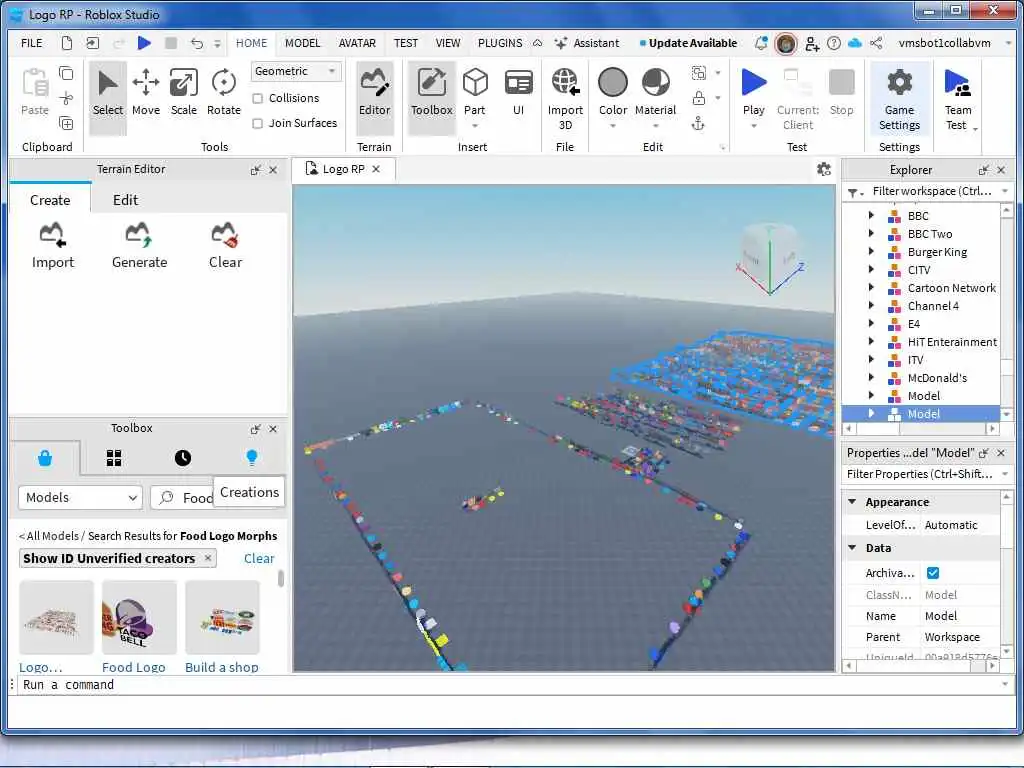
Task: Open the Assistant
Action: [586, 43]
